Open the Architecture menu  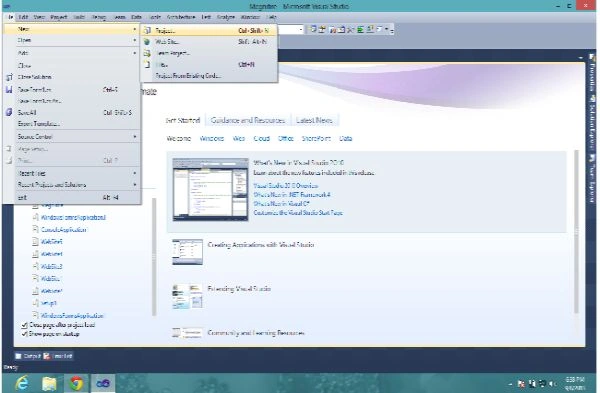pos(181,17)
